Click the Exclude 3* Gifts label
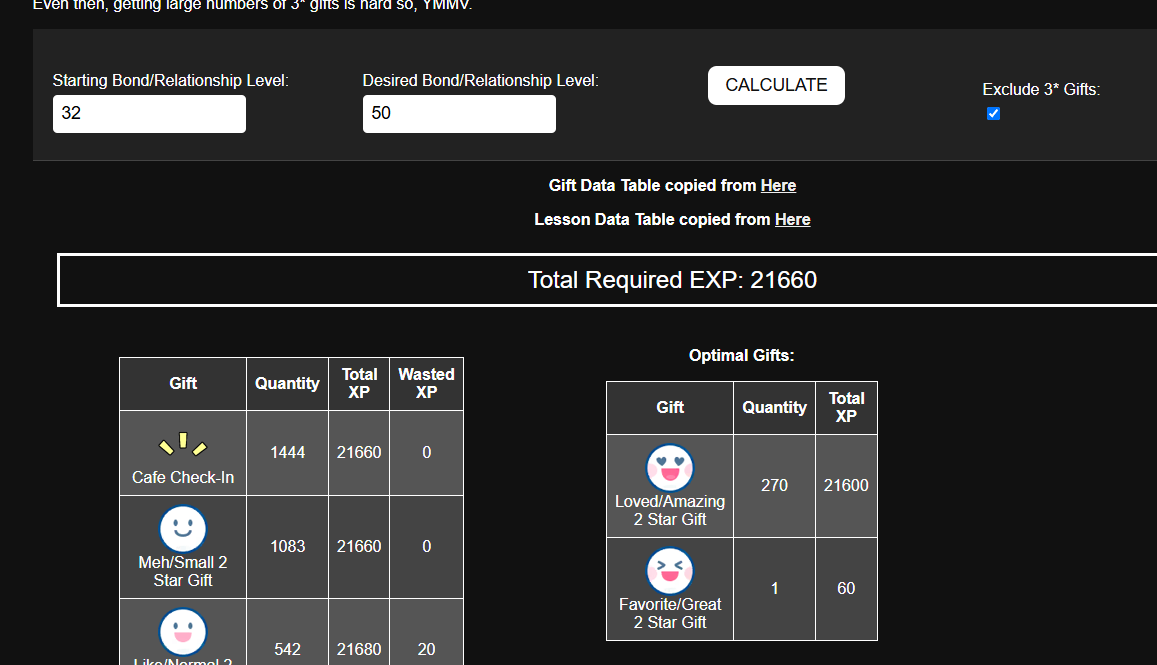 coord(1041,89)
